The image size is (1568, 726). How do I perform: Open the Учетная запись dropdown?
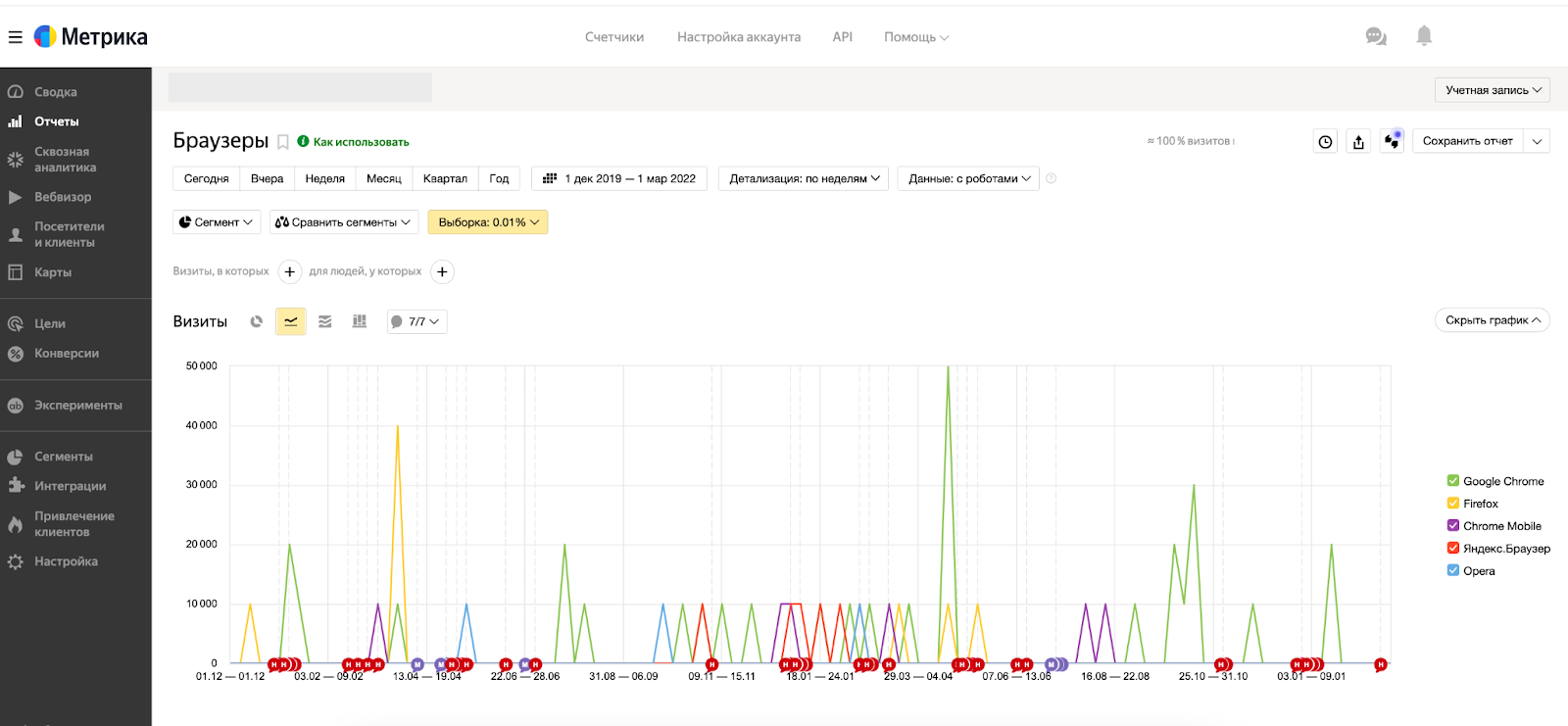[x=1493, y=90]
